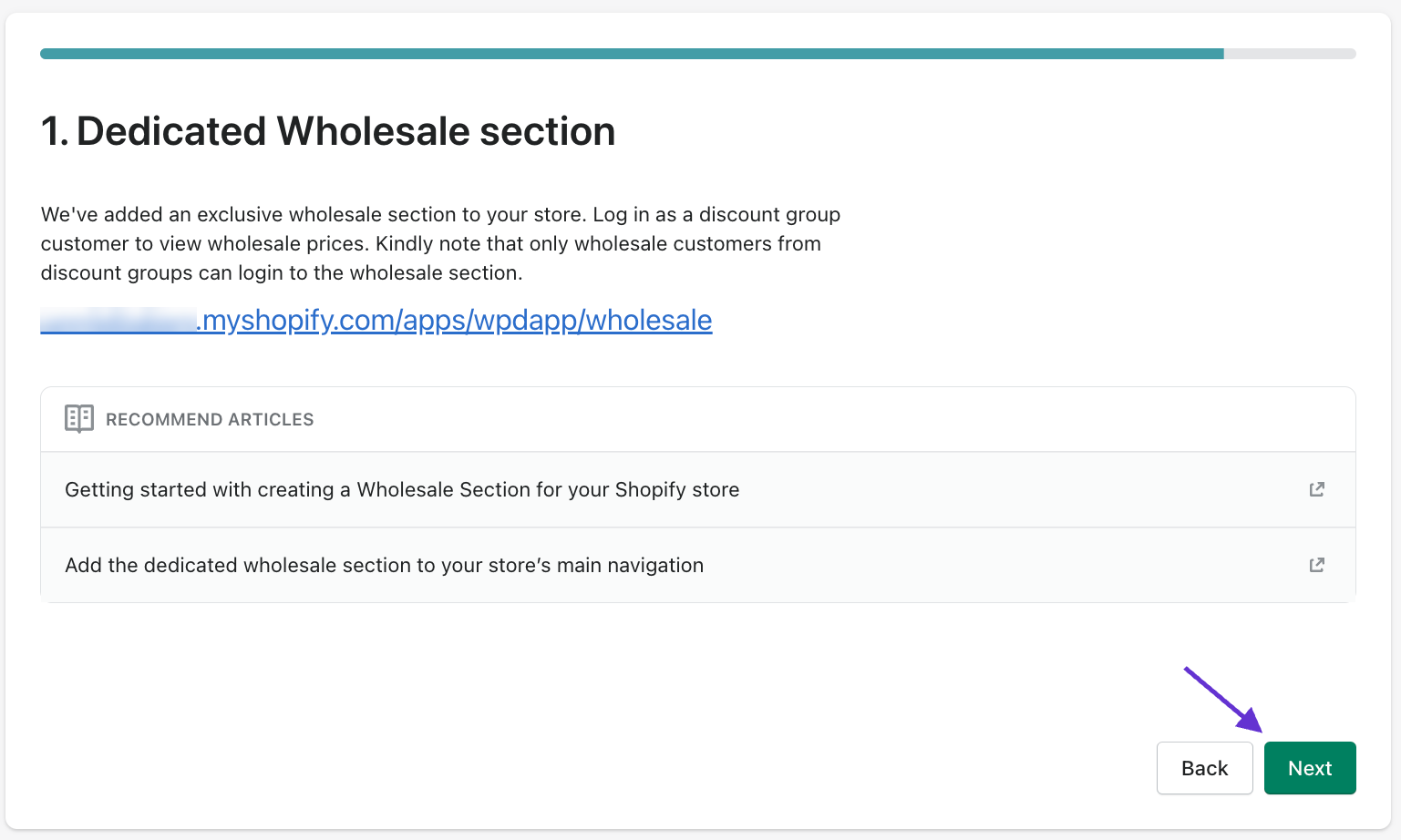Click the step number '1.' in the heading
Viewport: 1401px width, 840px height.
(55, 131)
